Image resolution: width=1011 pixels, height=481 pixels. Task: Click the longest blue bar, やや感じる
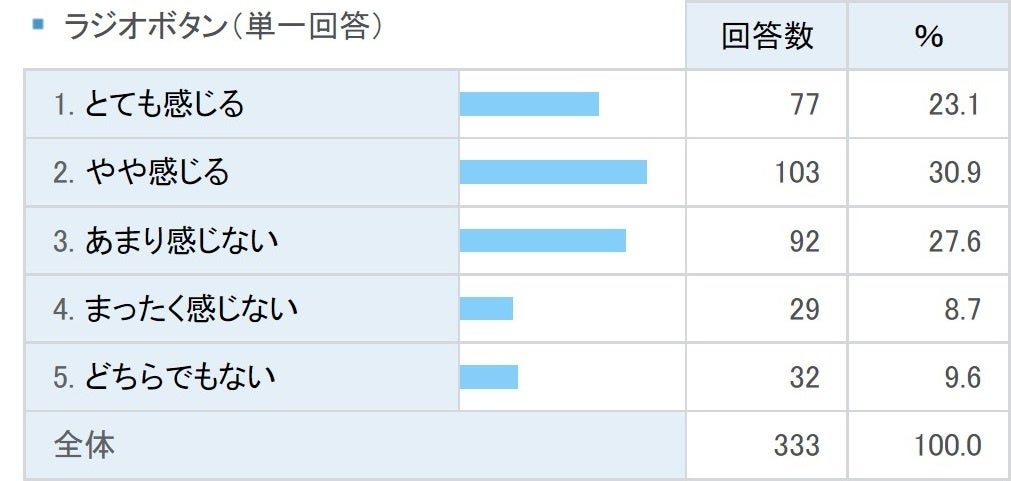pos(553,172)
